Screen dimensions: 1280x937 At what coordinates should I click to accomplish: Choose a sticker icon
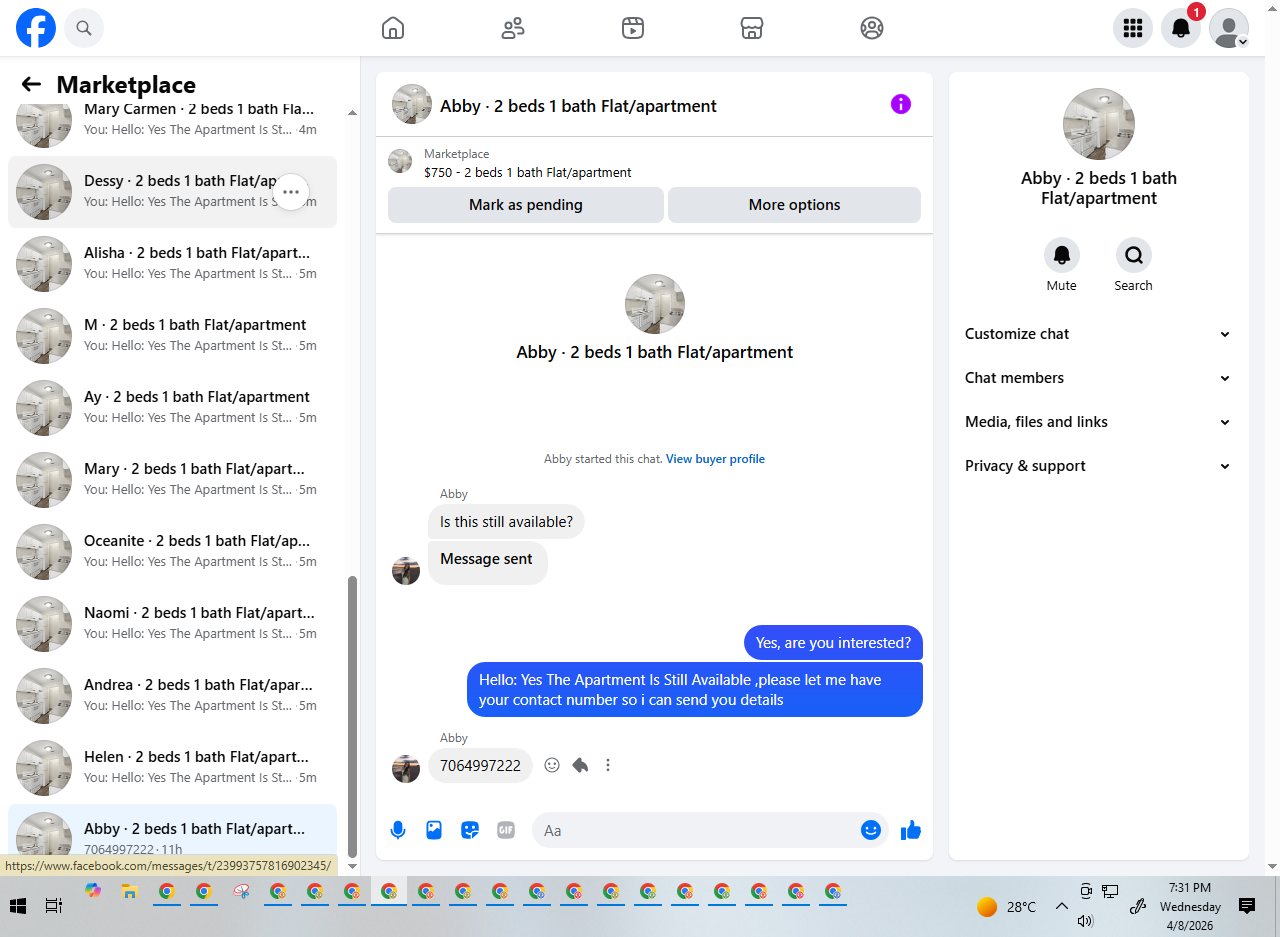(x=470, y=830)
